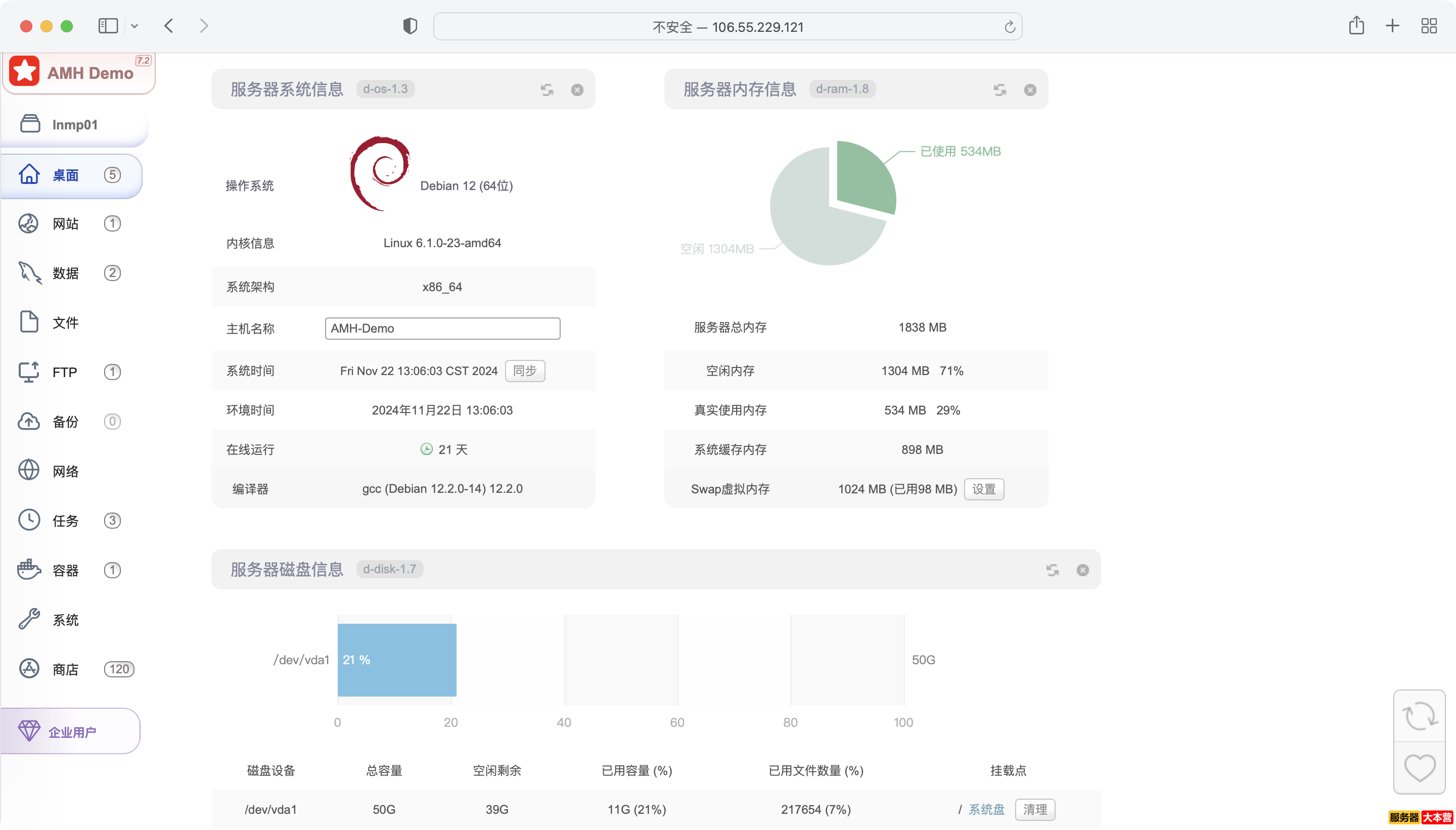Go to the 网站 websites menu
Image resolution: width=1456 pixels, height=830 pixels.
point(66,223)
